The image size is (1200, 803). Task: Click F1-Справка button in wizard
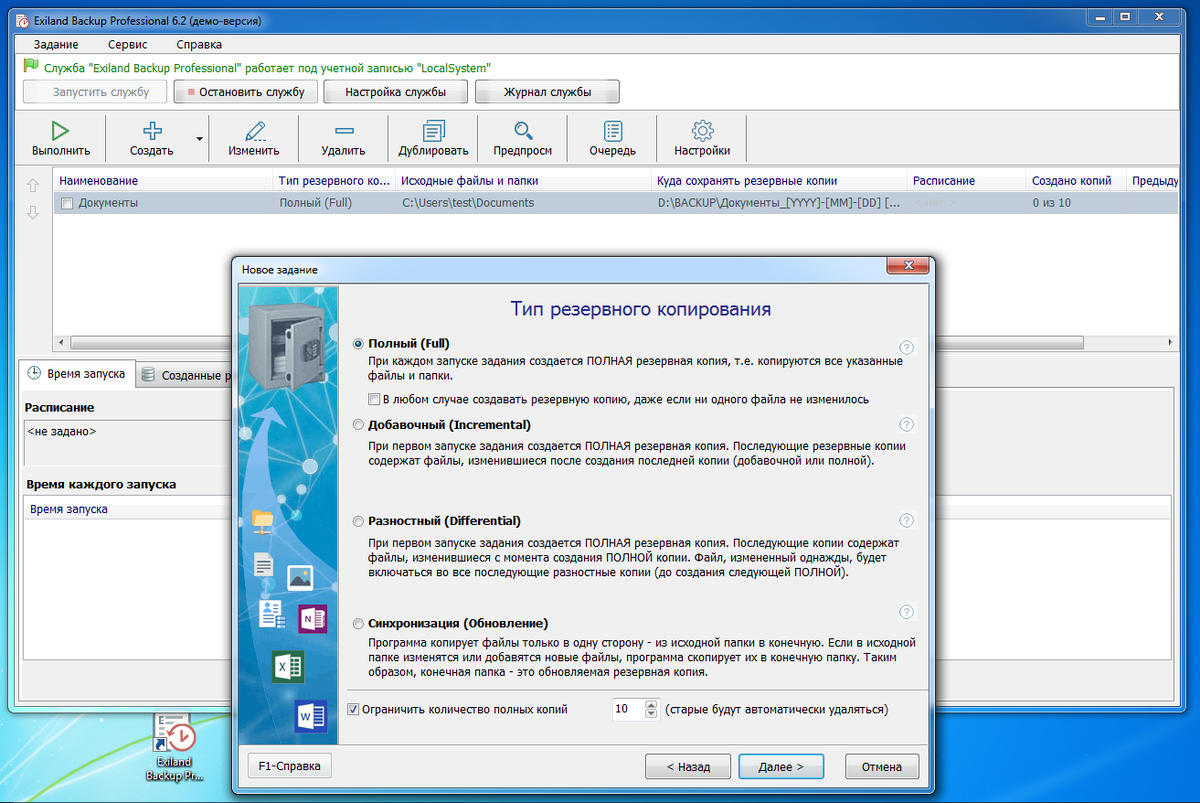(289, 766)
